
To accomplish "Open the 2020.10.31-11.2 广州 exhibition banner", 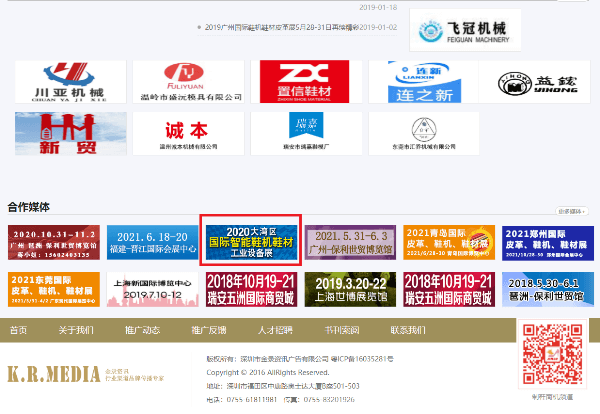I will (x=54, y=243).
